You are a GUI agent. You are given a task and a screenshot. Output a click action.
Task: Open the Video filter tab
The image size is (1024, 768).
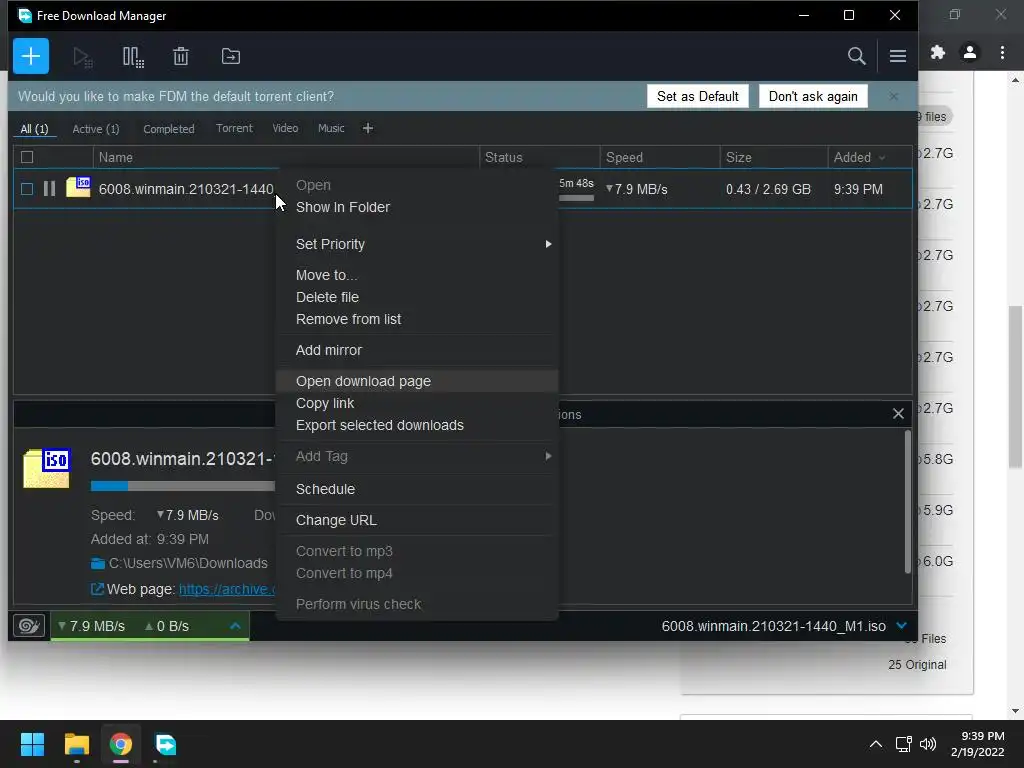(x=285, y=129)
